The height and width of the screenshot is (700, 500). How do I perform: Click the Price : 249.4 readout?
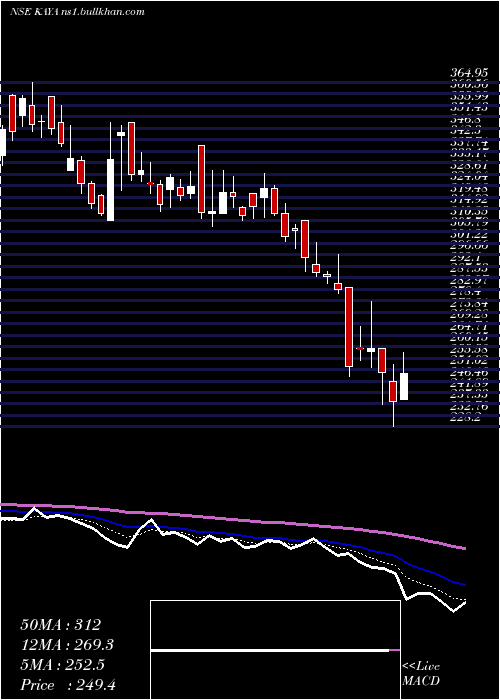tap(68, 685)
